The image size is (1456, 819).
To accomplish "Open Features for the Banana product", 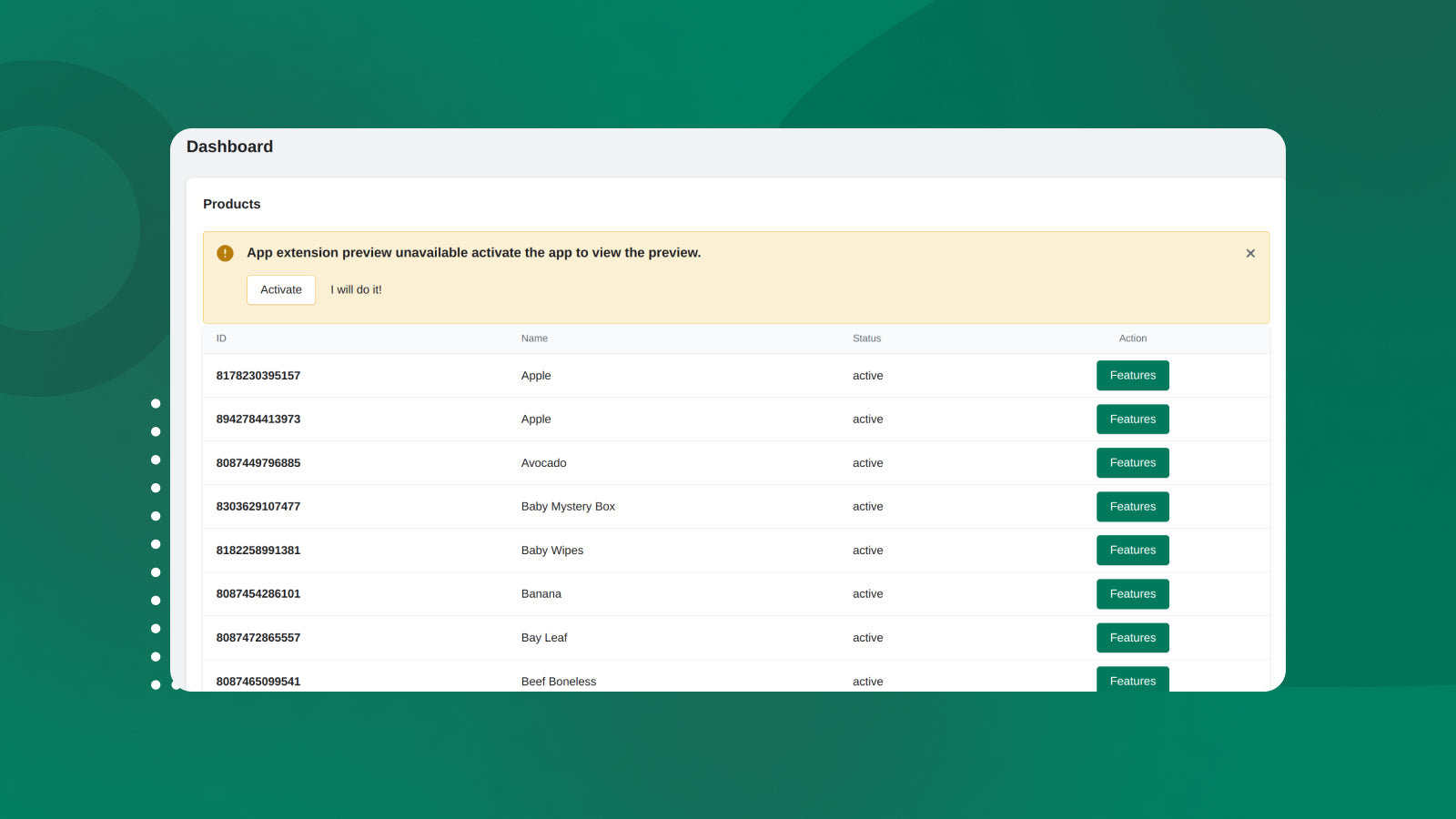I will pos(1132,593).
